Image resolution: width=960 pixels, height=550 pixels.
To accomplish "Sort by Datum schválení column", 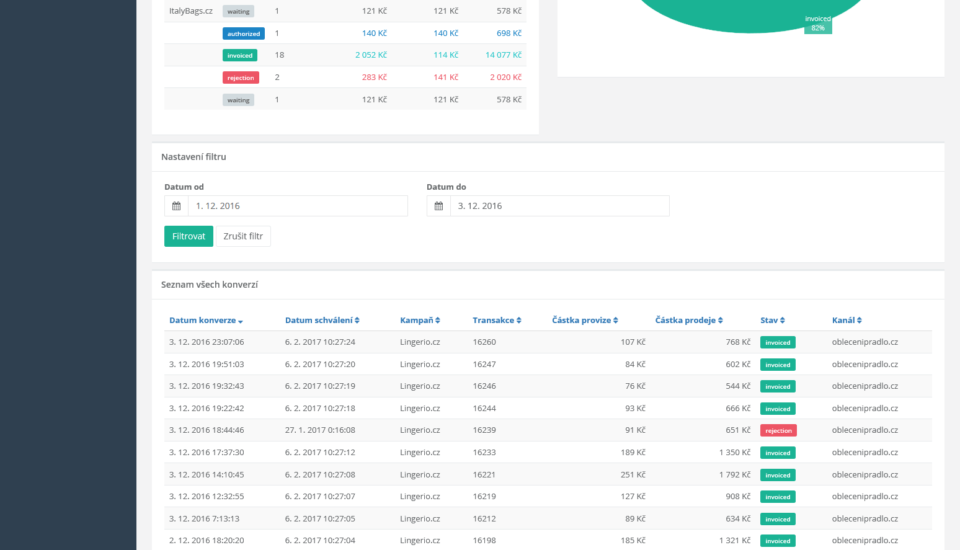I will point(322,320).
